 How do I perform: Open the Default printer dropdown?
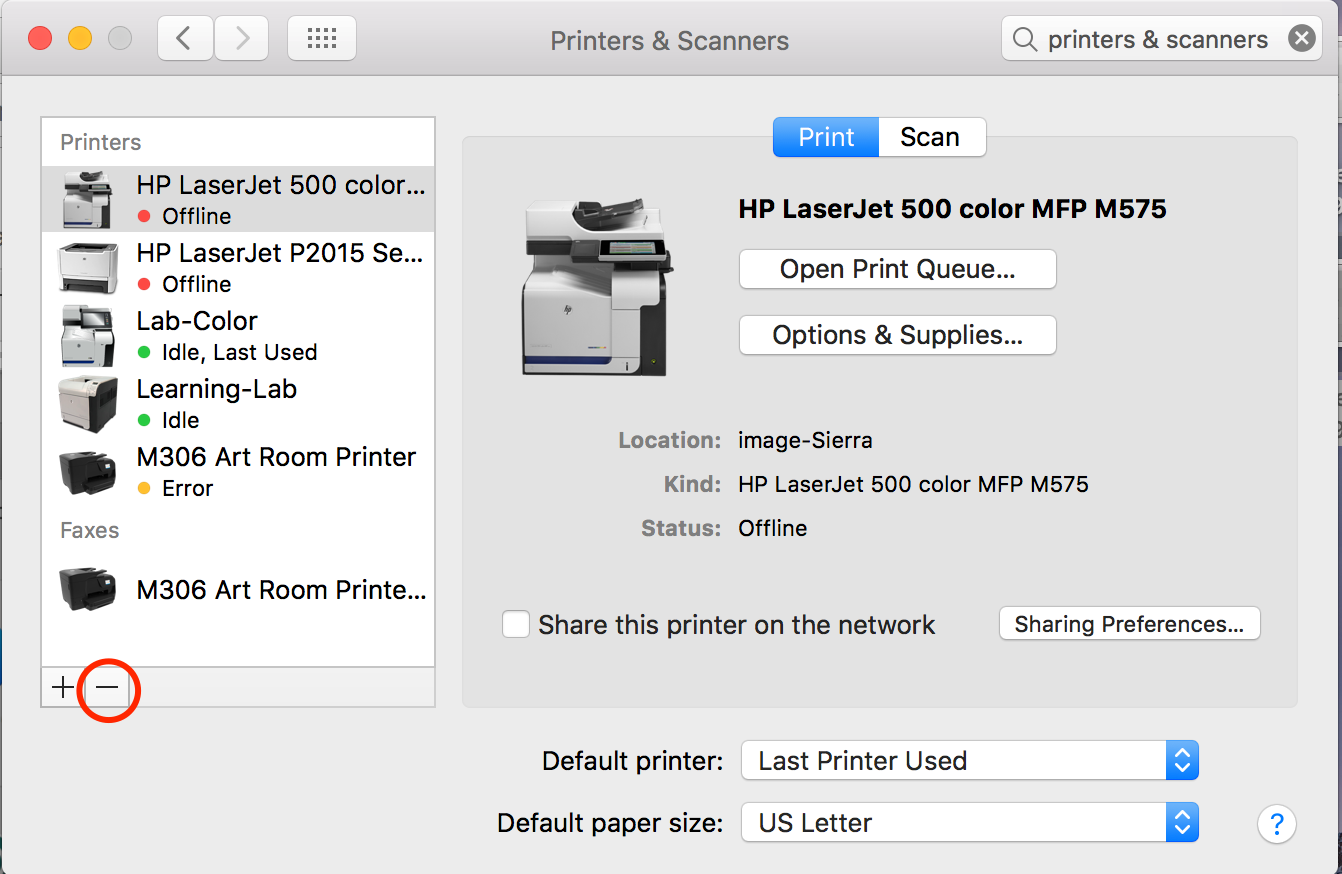(968, 761)
